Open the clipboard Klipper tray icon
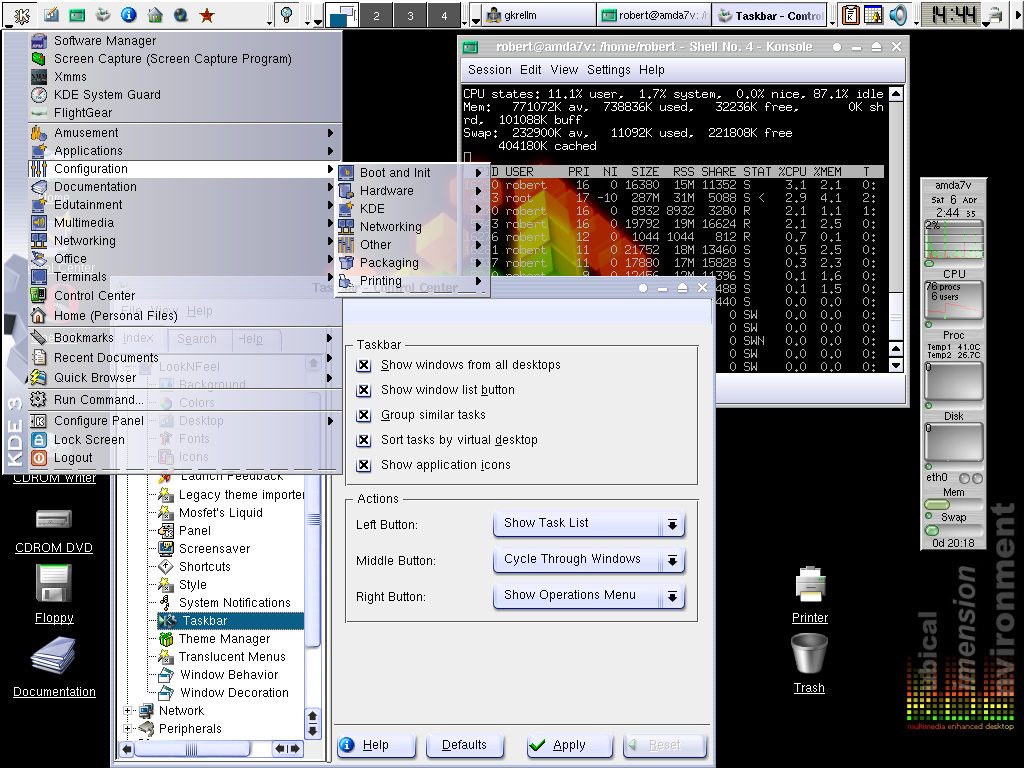1024x768 pixels. tap(850, 14)
